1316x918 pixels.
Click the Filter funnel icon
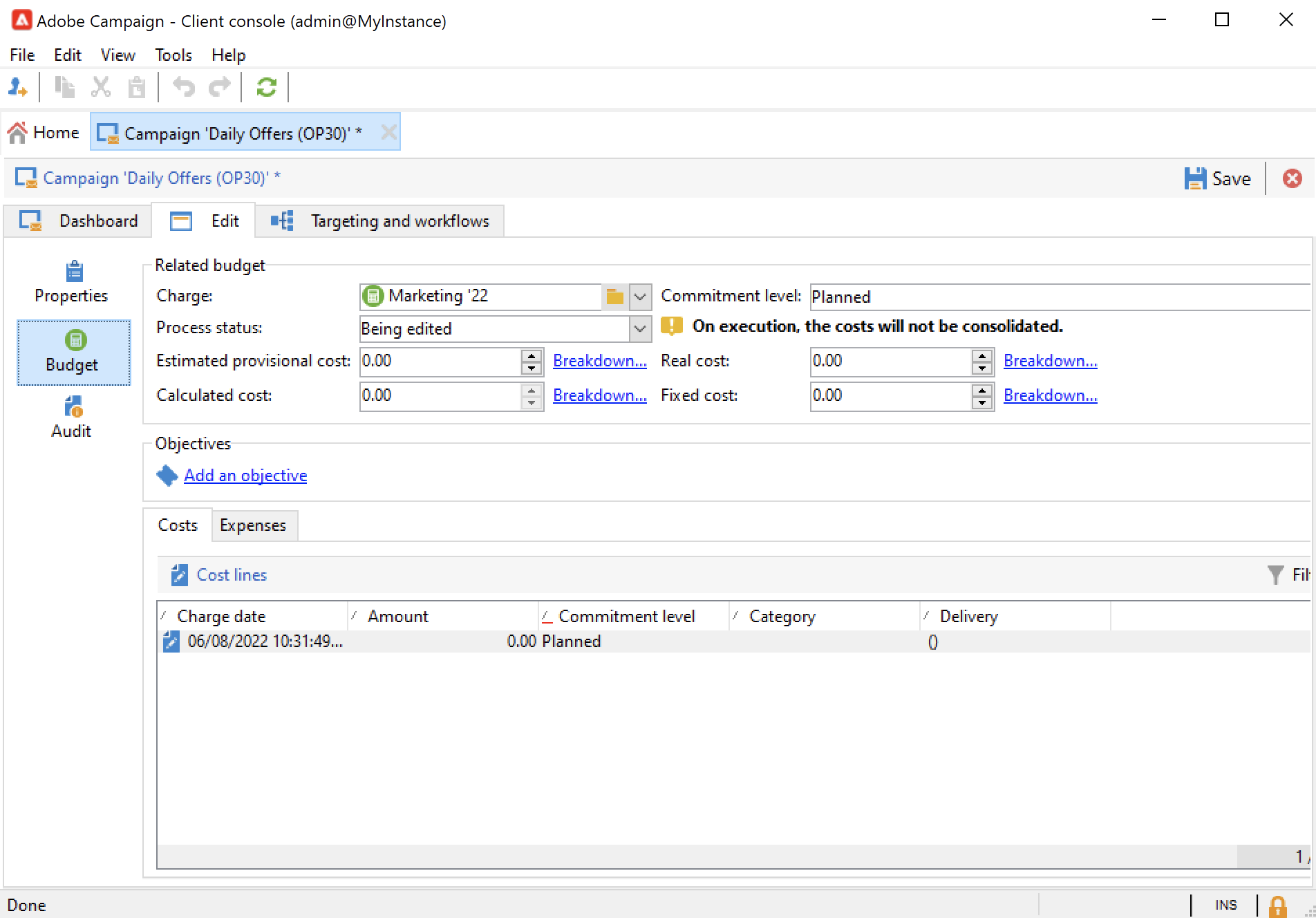tap(1275, 575)
